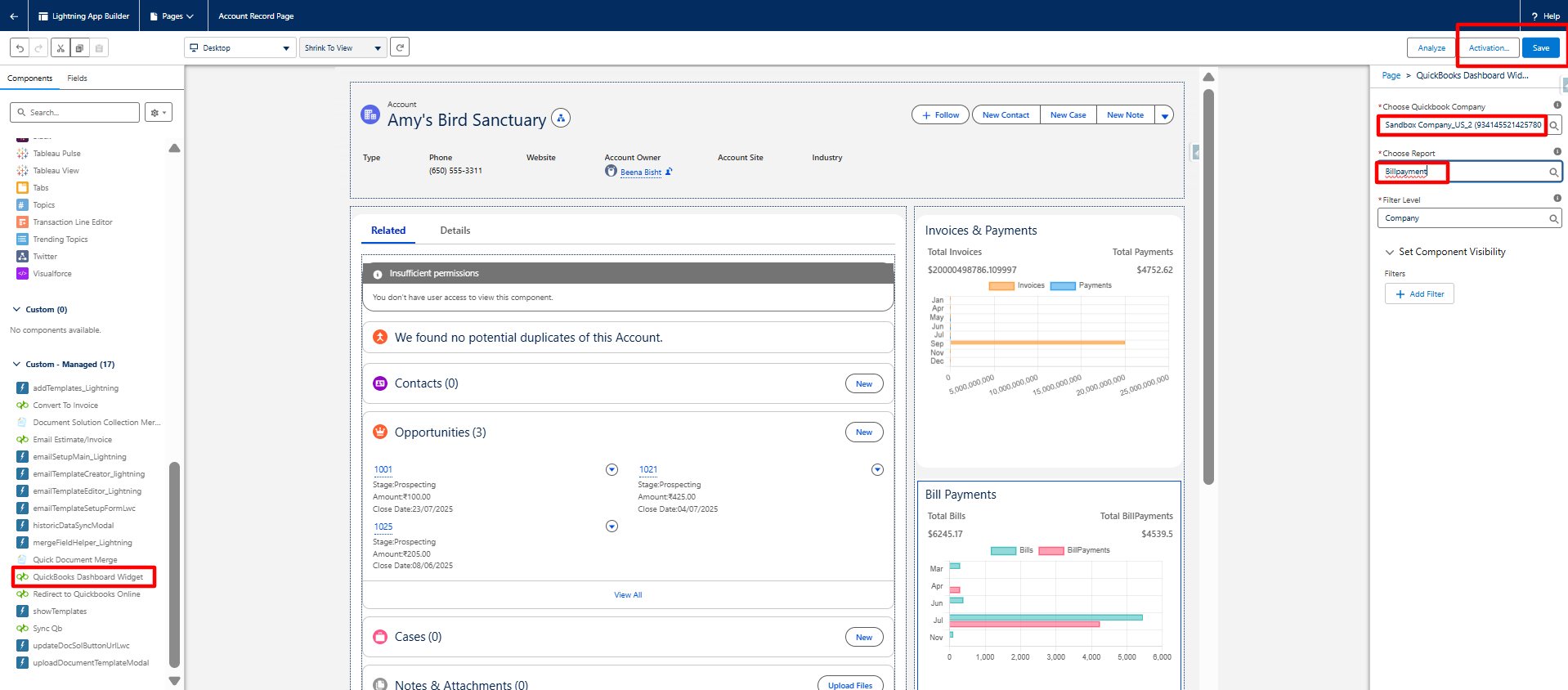The width and height of the screenshot is (1568, 690).
Task: Click the canvas vertical scrollbar
Action: (1208, 286)
